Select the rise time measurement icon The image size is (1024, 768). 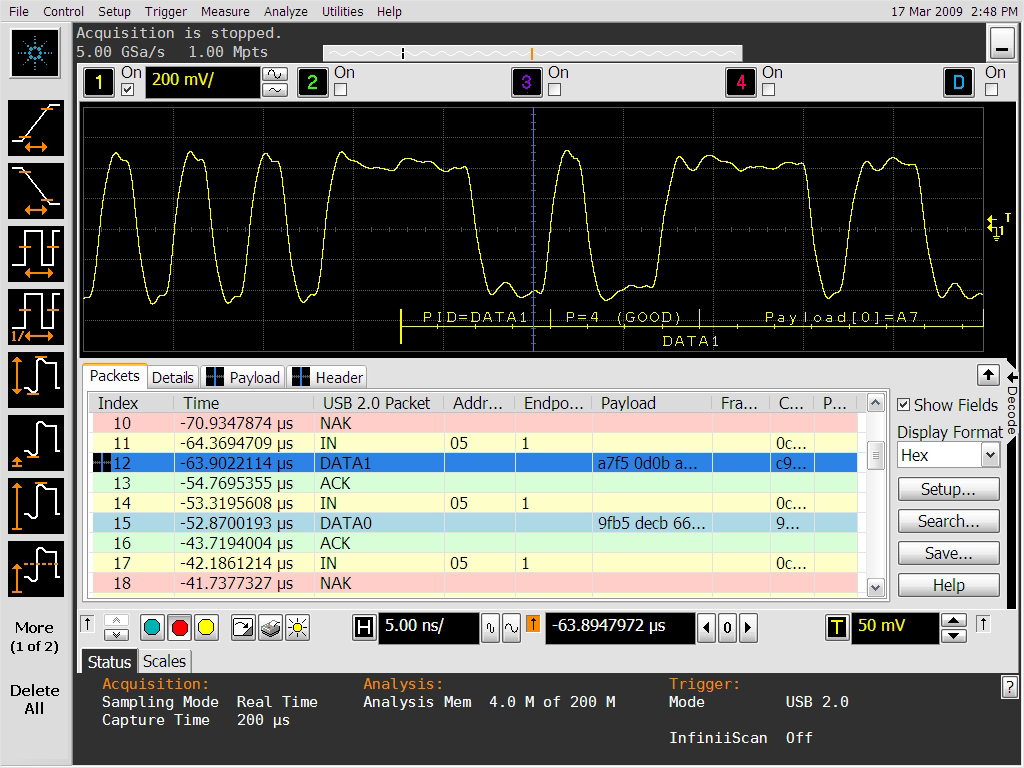point(37,129)
